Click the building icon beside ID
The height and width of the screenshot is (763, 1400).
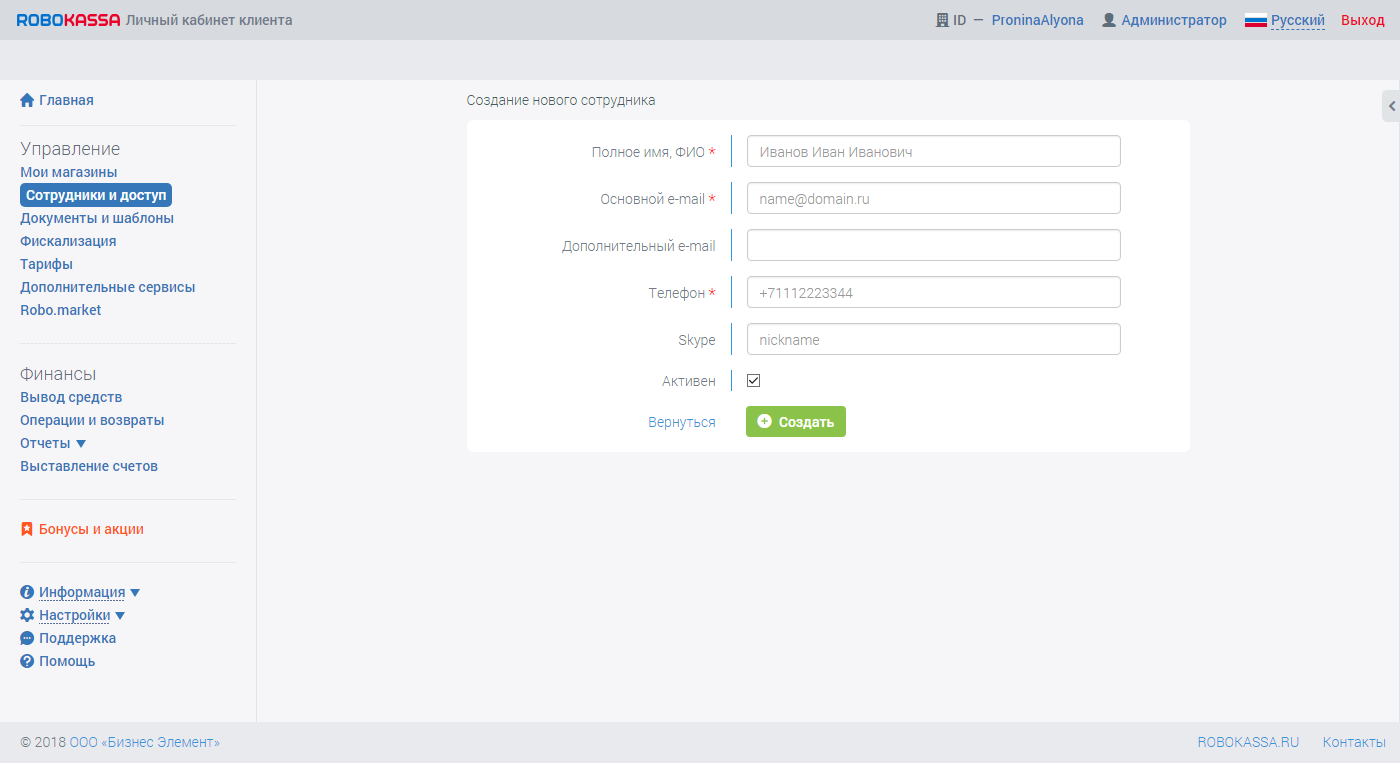tap(942, 20)
